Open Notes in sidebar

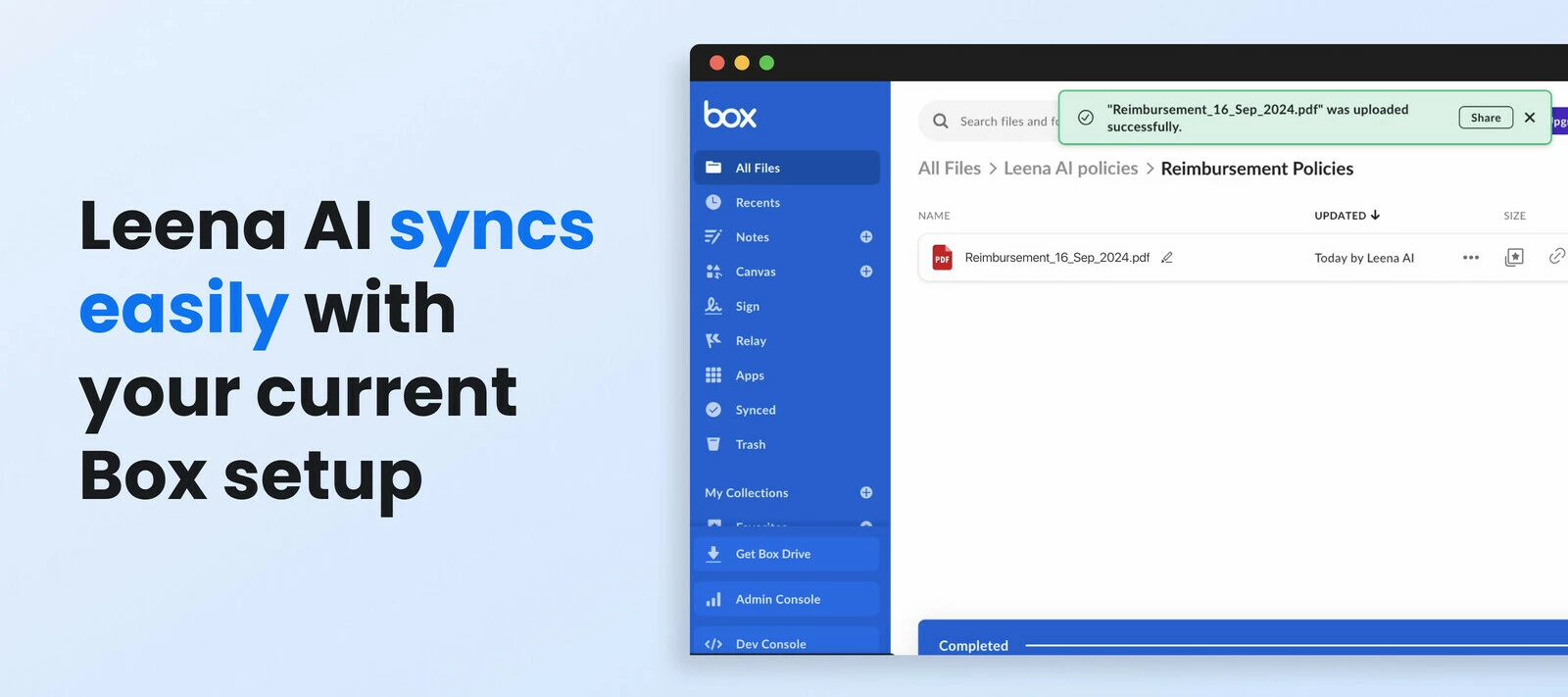752,237
